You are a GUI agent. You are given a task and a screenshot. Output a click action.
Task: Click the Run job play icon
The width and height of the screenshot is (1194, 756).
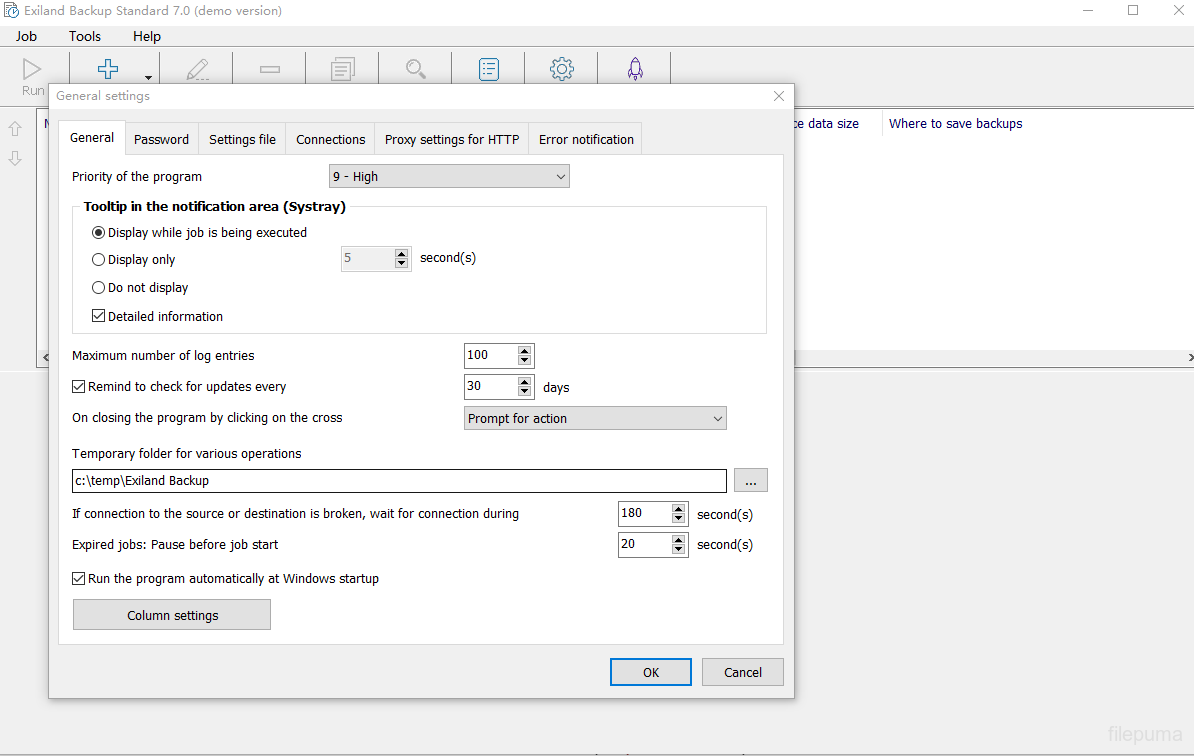pos(33,69)
